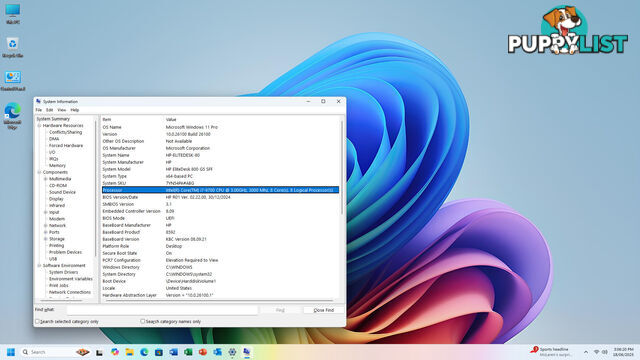Launch PowerPoint from the taskbar
This screenshot has height=360, width=640.
(x=203, y=352)
